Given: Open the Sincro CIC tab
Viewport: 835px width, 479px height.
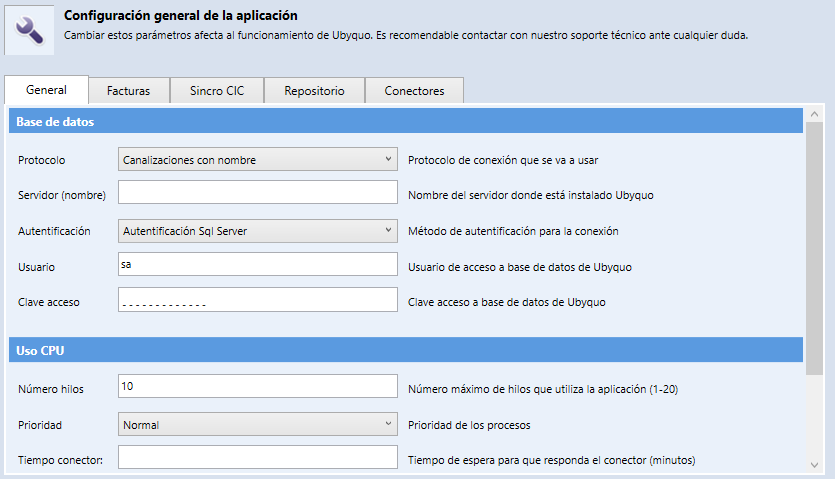Looking at the screenshot, I should [217, 91].
